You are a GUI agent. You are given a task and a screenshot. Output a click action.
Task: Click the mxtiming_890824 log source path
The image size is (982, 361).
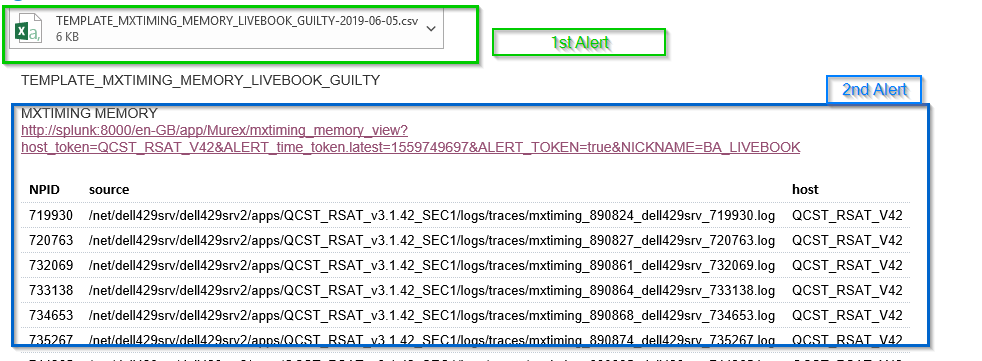click(x=432, y=216)
